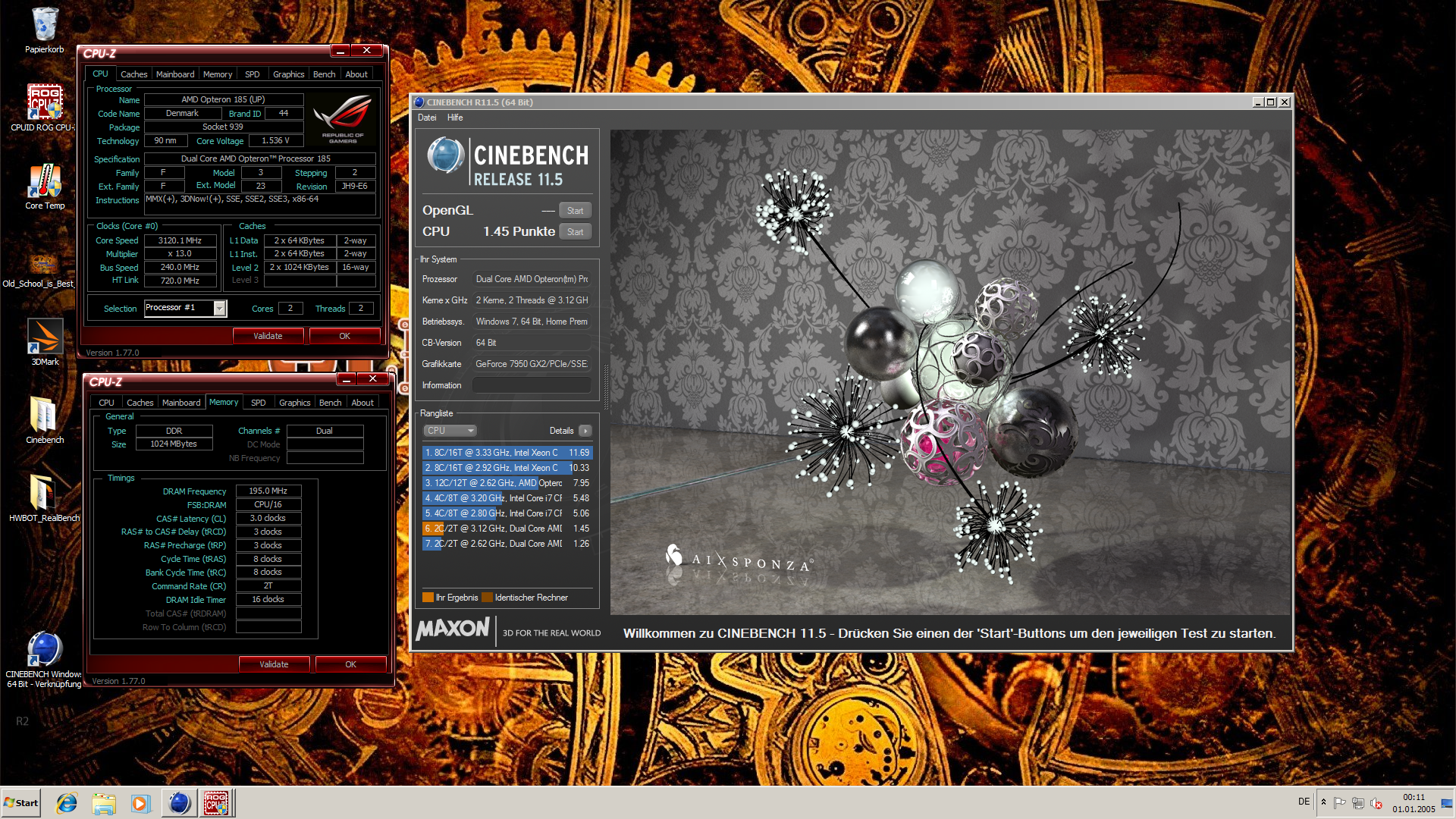Open the Hilfe menu in Cinebench
This screenshot has height=819, width=1456.
point(455,118)
